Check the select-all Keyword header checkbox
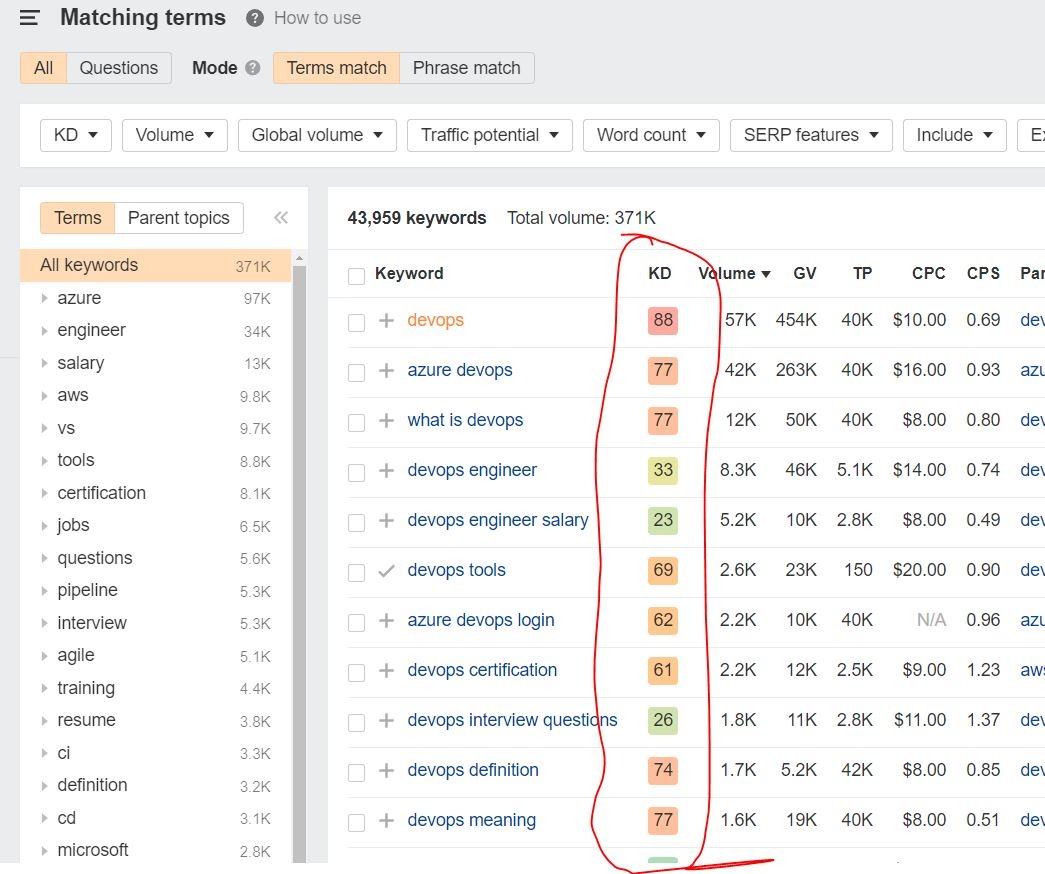This screenshot has height=874, width=1045. coord(356,273)
